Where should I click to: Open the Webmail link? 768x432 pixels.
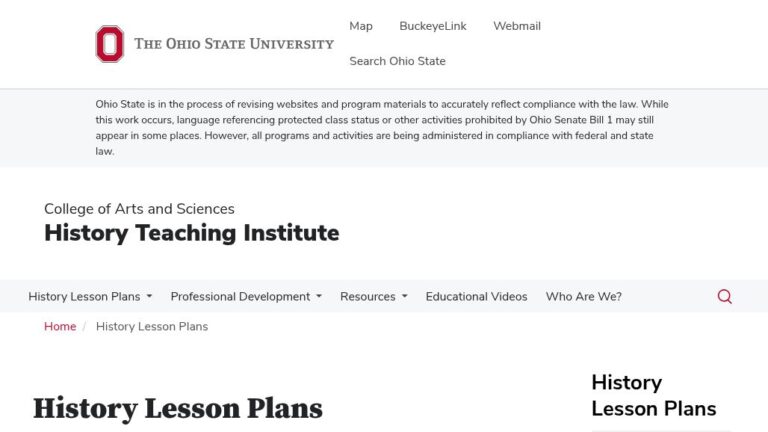click(x=516, y=26)
